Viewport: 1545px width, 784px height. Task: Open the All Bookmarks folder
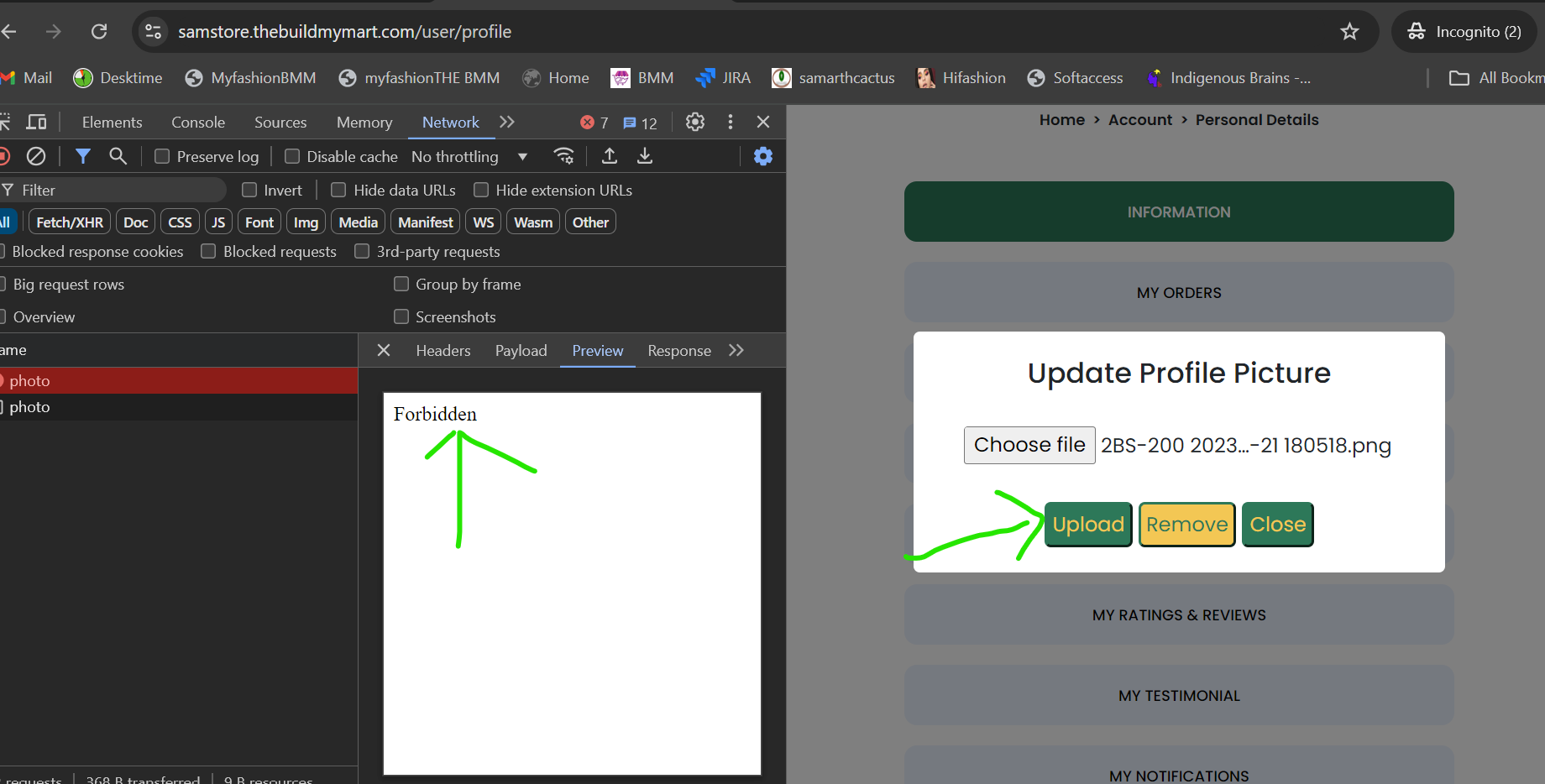[x=1496, y=78]
